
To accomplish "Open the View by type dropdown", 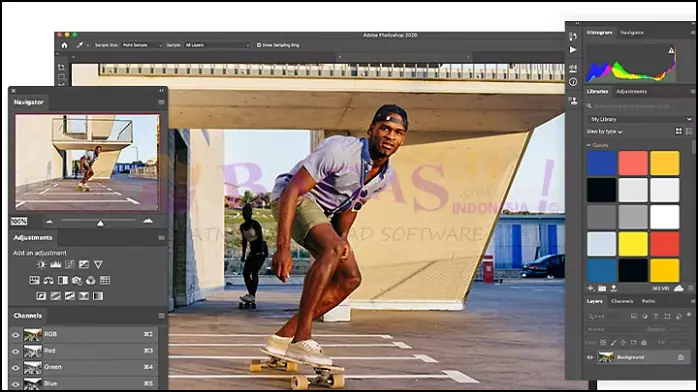I will click(604, 132).
